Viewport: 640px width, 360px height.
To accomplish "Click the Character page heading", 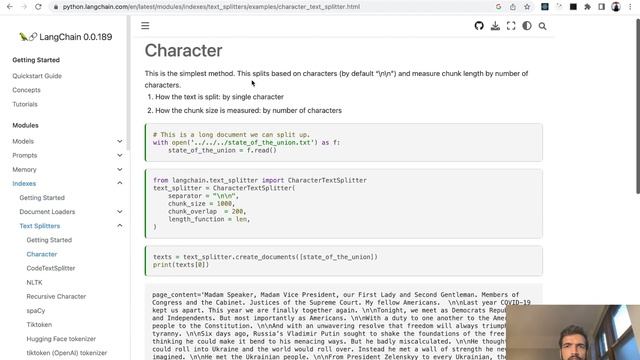I will click(183, 51).
